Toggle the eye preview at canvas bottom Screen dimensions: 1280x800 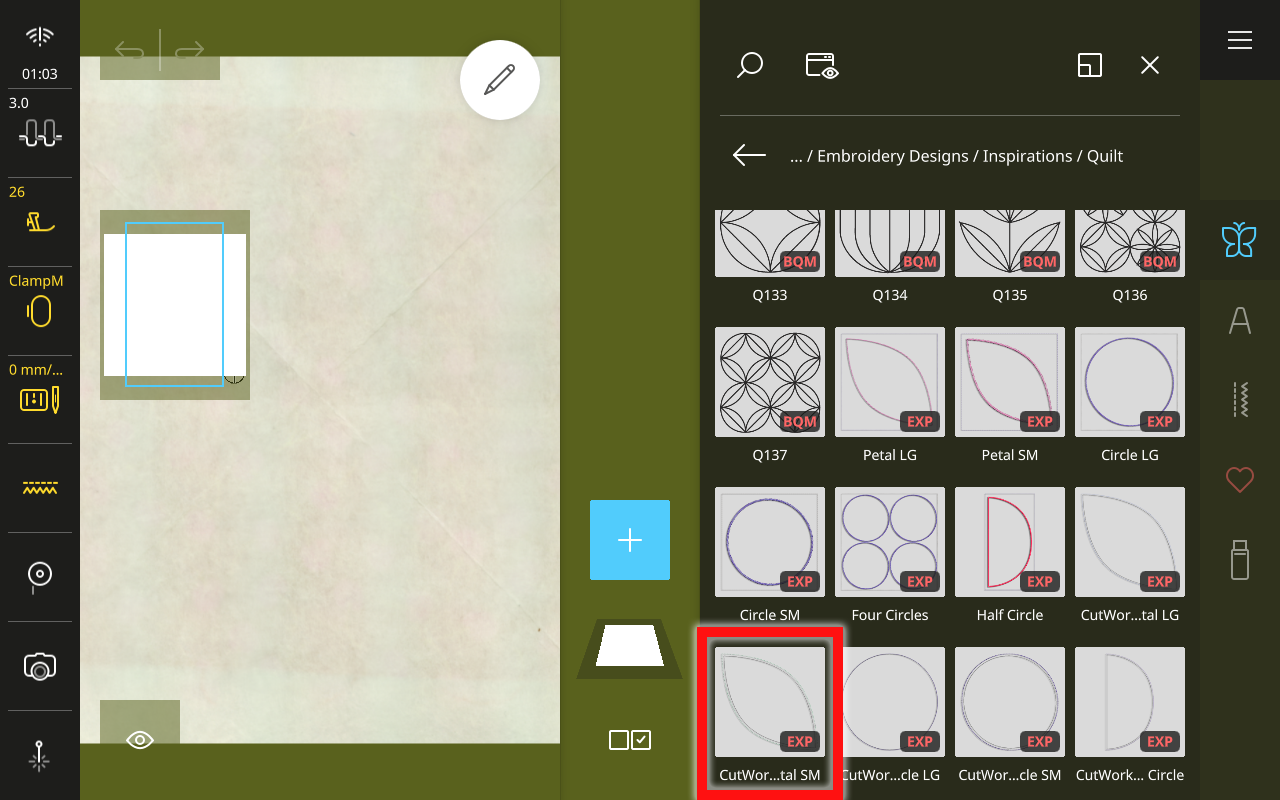139,740
